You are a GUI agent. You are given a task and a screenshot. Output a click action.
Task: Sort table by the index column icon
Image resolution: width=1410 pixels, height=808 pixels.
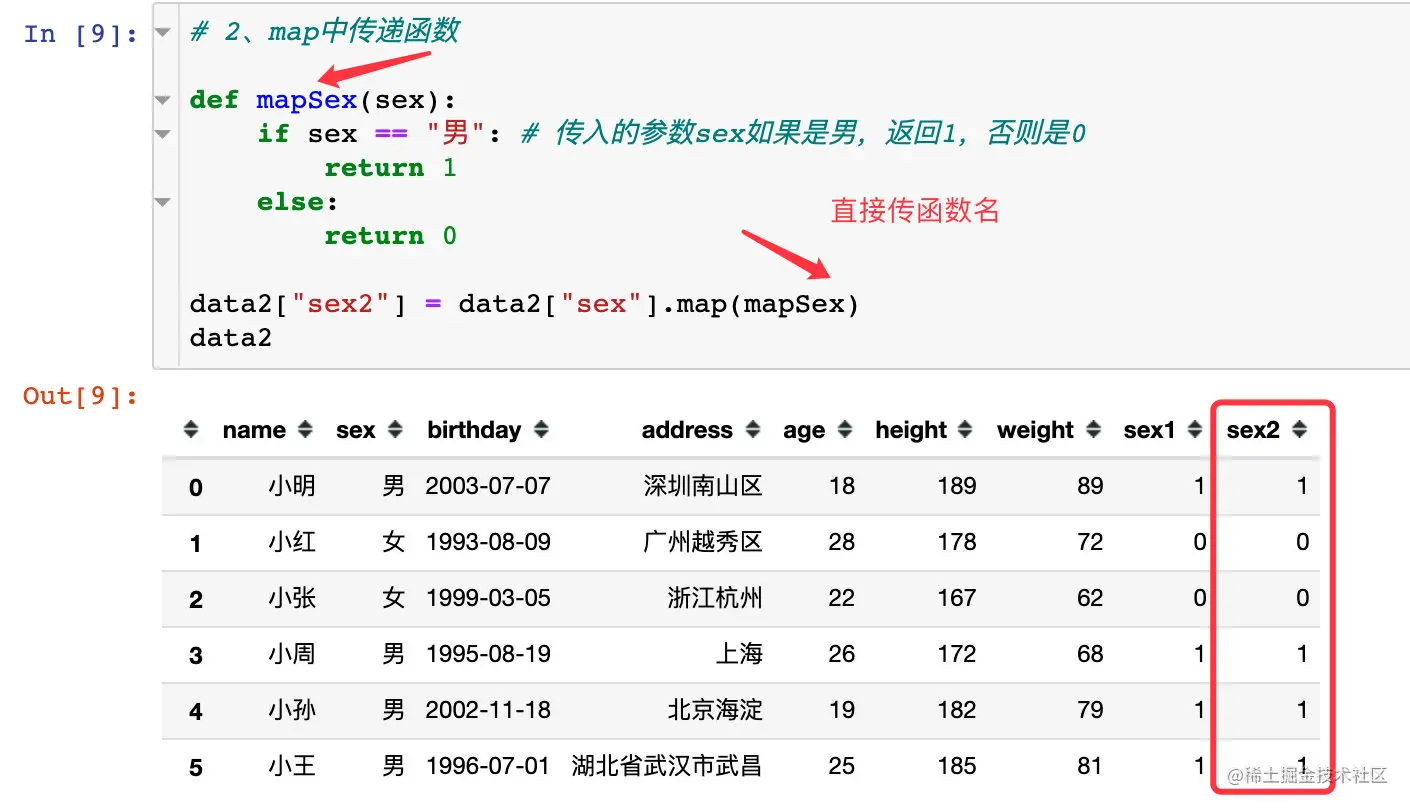pyautogui.click(x=191, y=430)
